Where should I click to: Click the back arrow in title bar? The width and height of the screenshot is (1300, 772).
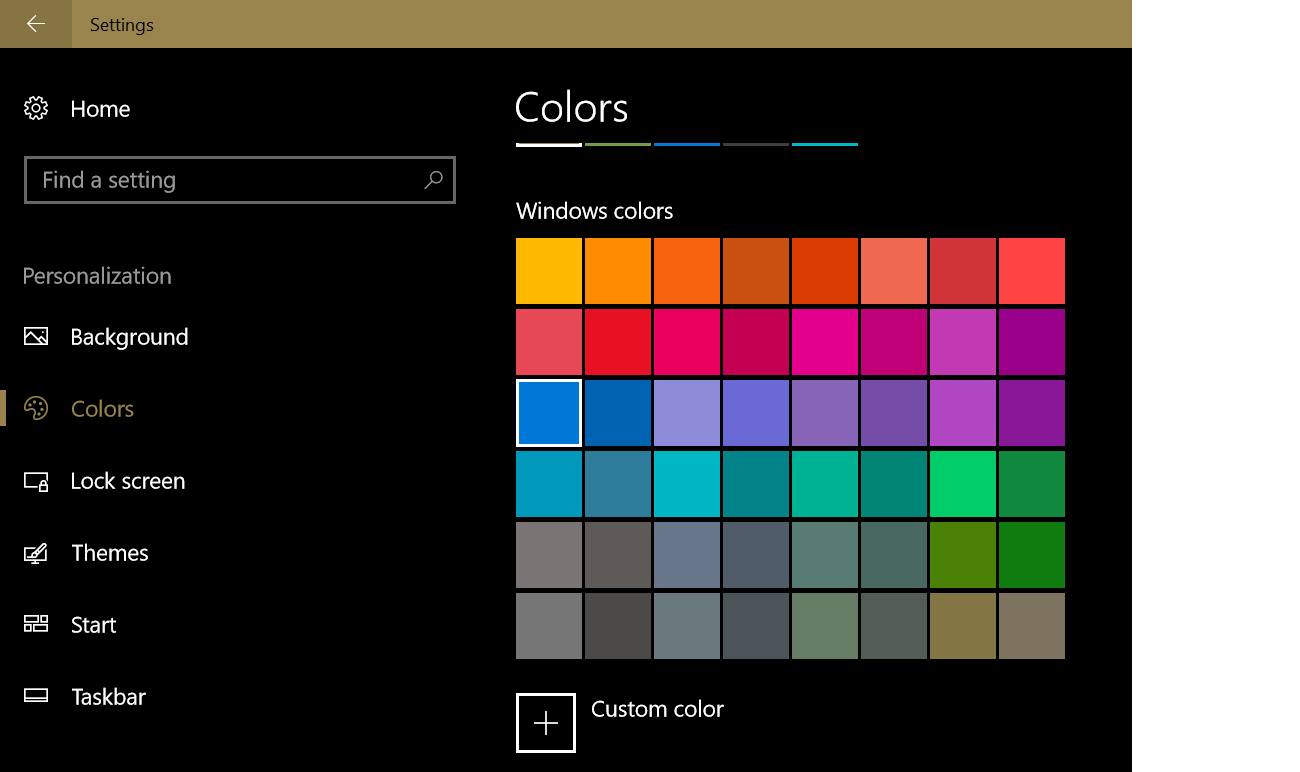(x=34, y=23)
